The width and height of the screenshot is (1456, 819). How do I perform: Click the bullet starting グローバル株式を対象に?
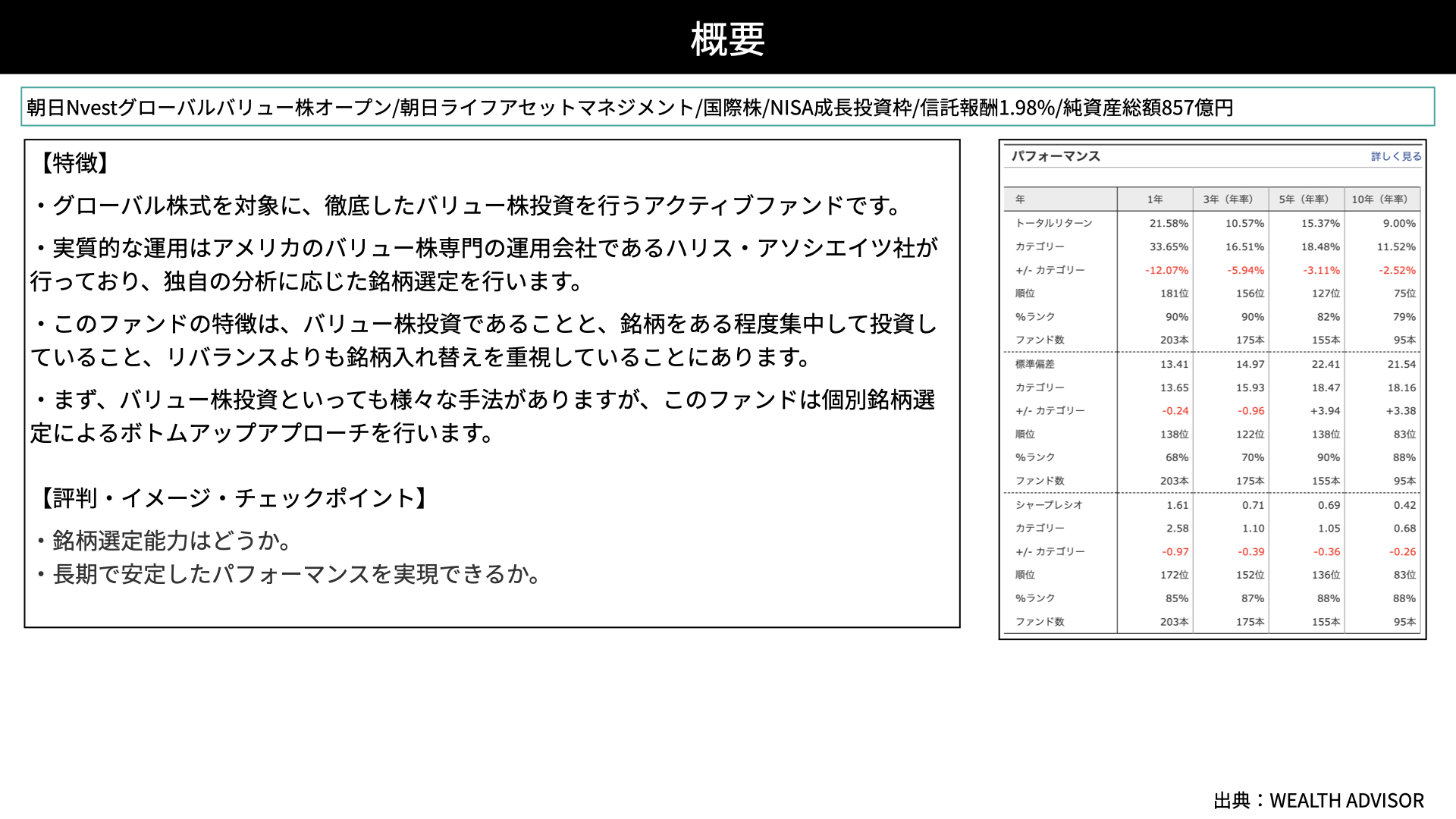[x=469, y=206]
